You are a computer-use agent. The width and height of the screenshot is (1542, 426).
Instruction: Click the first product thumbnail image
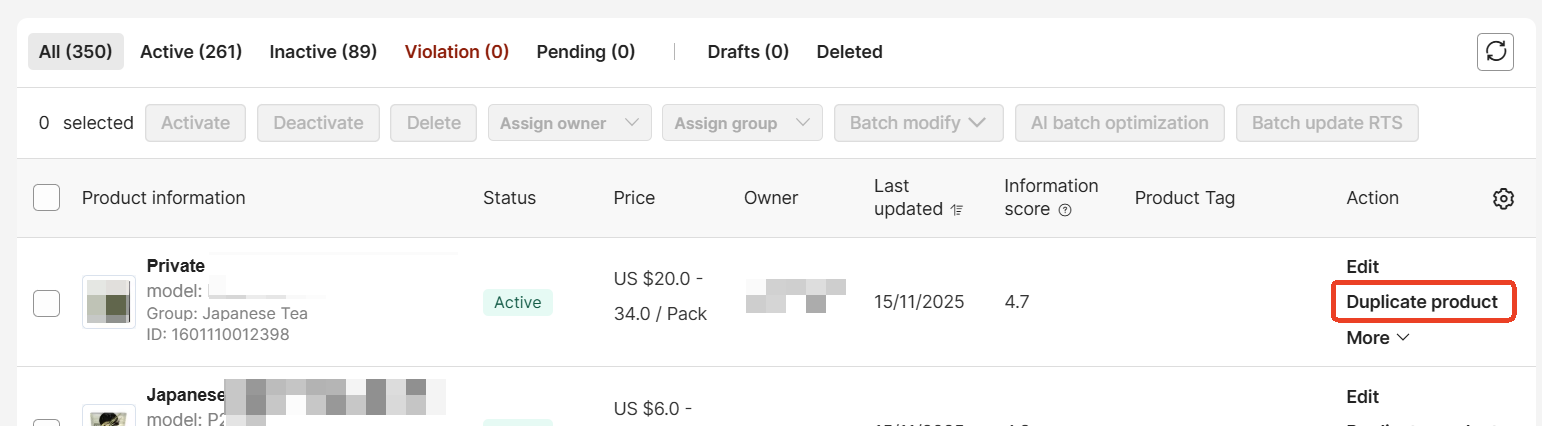click(109, 302)
